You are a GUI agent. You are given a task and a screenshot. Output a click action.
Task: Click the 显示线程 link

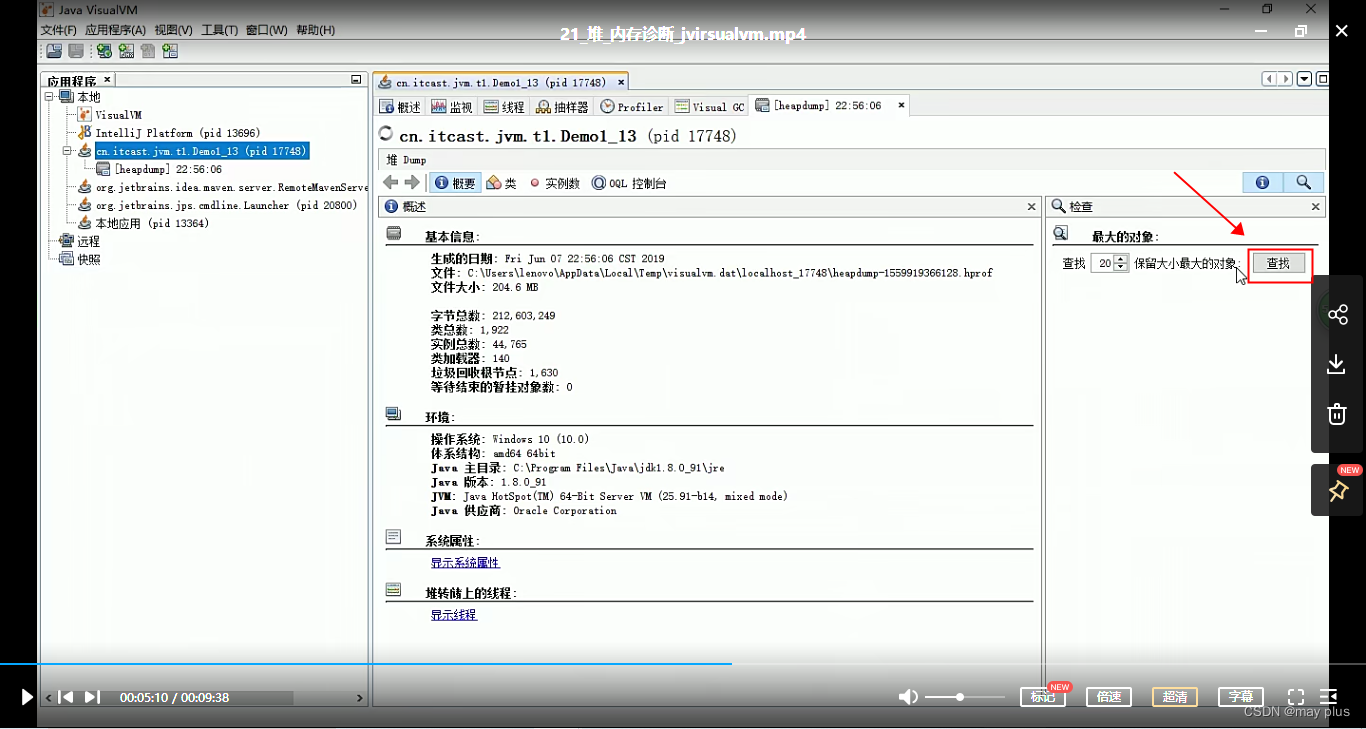(x=454, y=615)
